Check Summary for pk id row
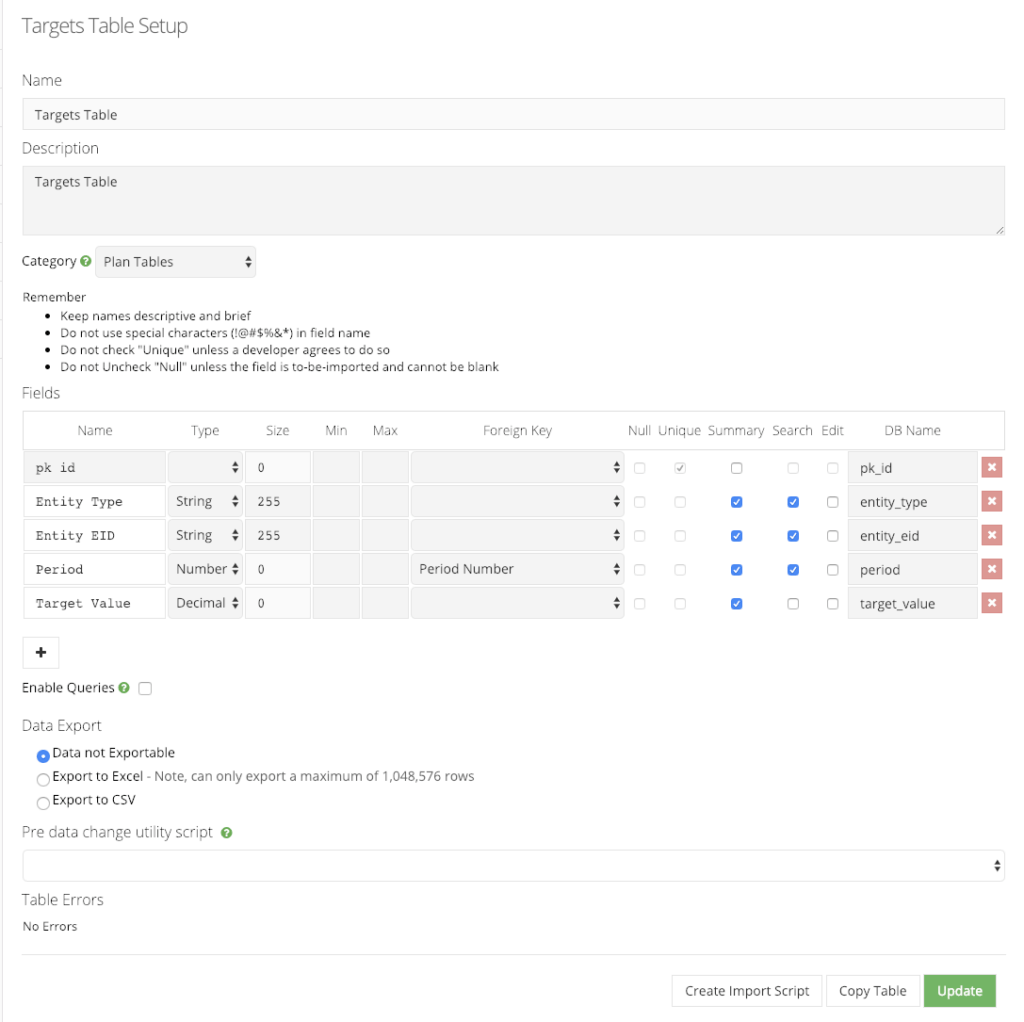Screen dimensions: 1024x1022 click(x=736, y=468)
